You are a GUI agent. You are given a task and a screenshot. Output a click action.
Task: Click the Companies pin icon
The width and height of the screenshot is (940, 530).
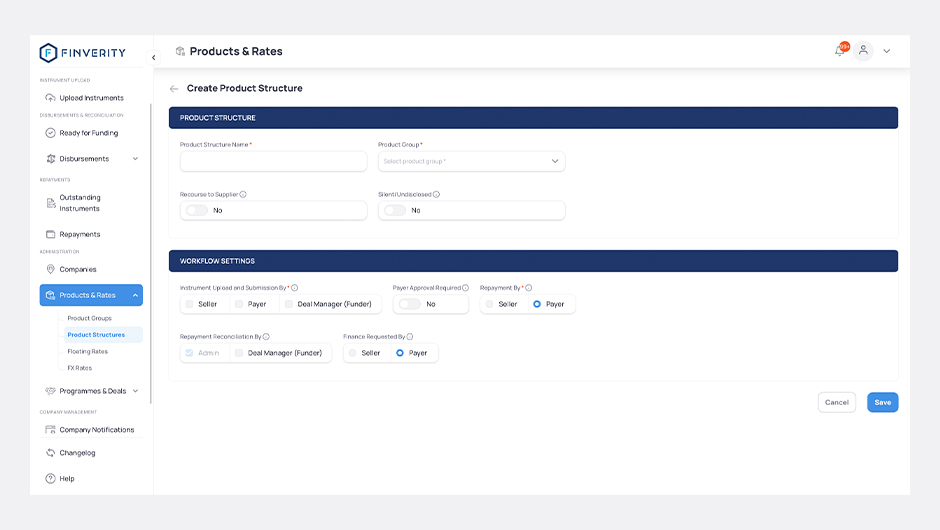[x=50, y=269]
